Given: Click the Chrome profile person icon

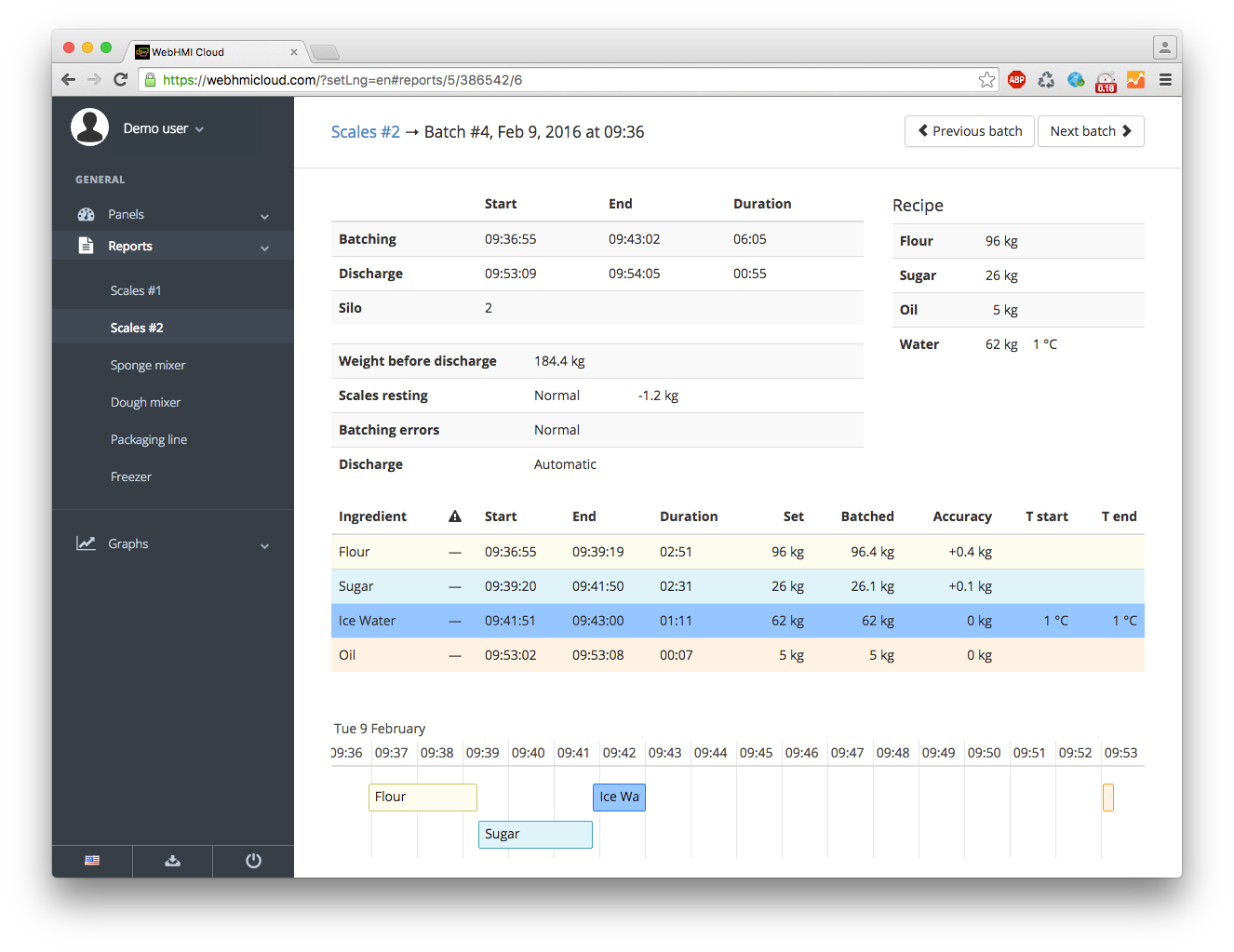Looking at the screenshot, I should coord(1165,47).
